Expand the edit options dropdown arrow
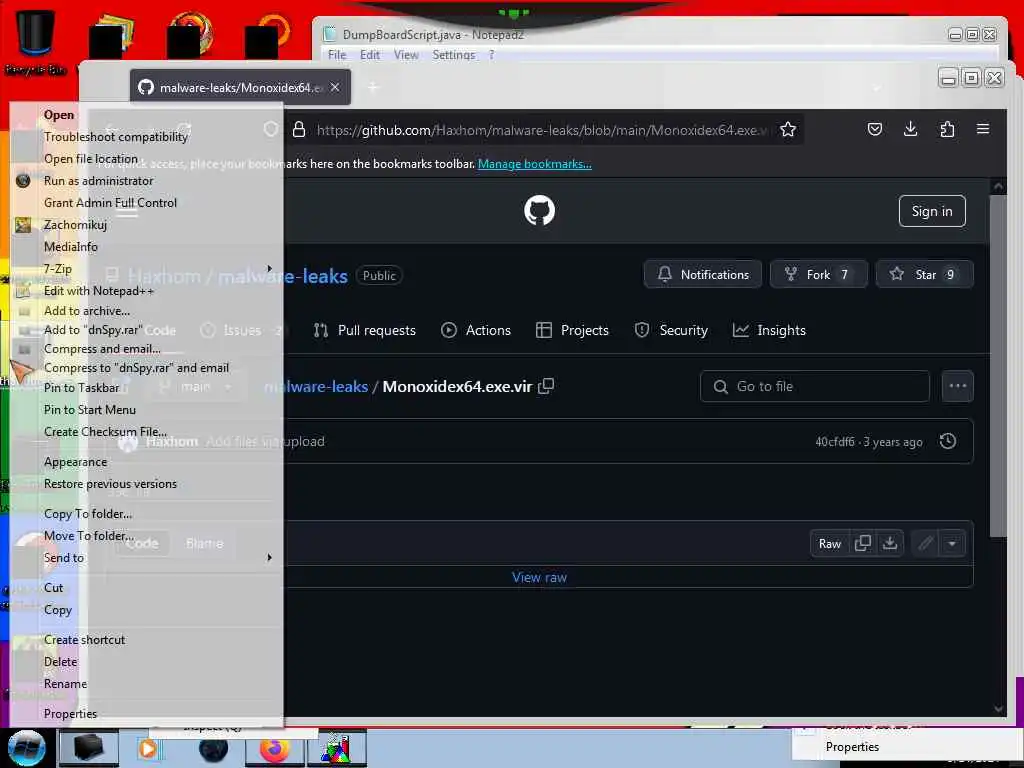Image resolution: width=1024 pixels, height=768 pixels. (952, 543)
